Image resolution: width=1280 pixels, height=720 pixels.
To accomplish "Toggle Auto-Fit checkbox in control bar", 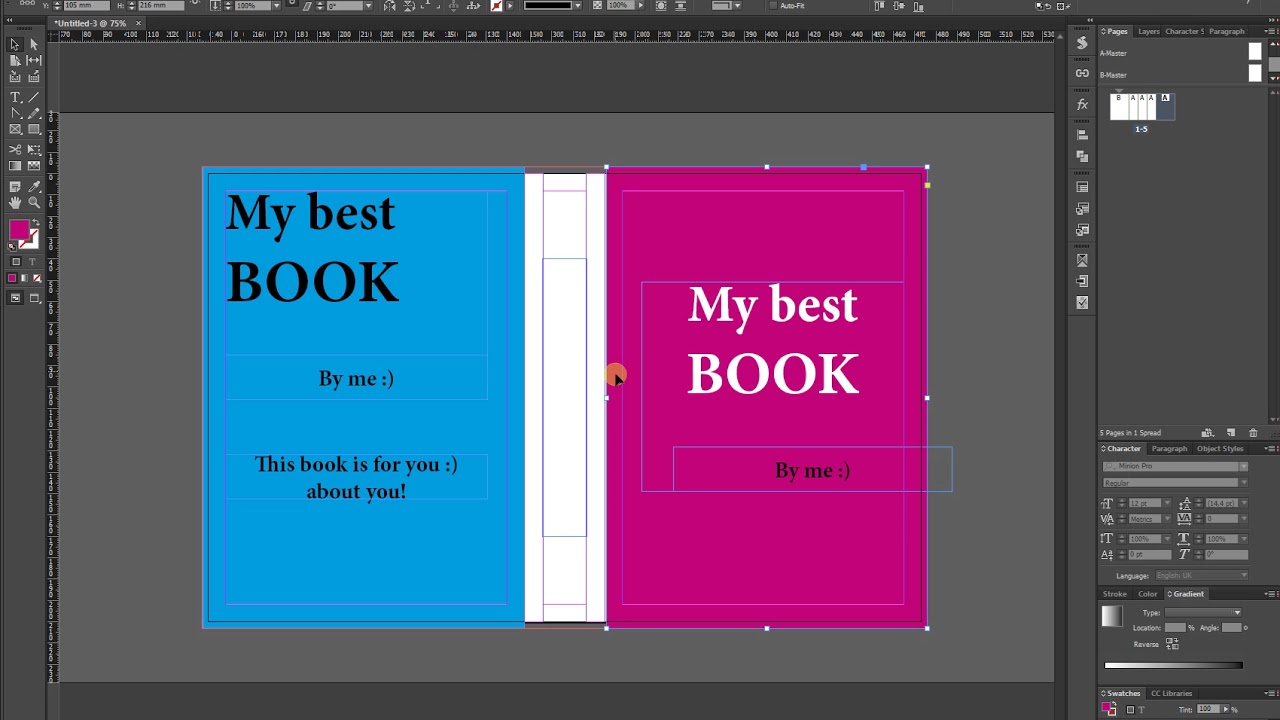I will pos(773,6).
